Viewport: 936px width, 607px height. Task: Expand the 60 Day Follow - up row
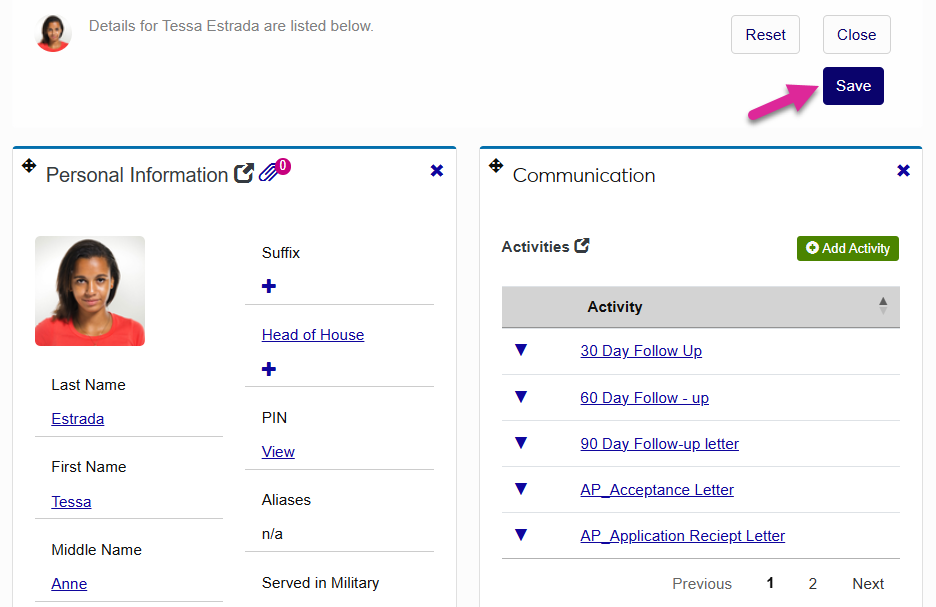click(x=520, y=397)
